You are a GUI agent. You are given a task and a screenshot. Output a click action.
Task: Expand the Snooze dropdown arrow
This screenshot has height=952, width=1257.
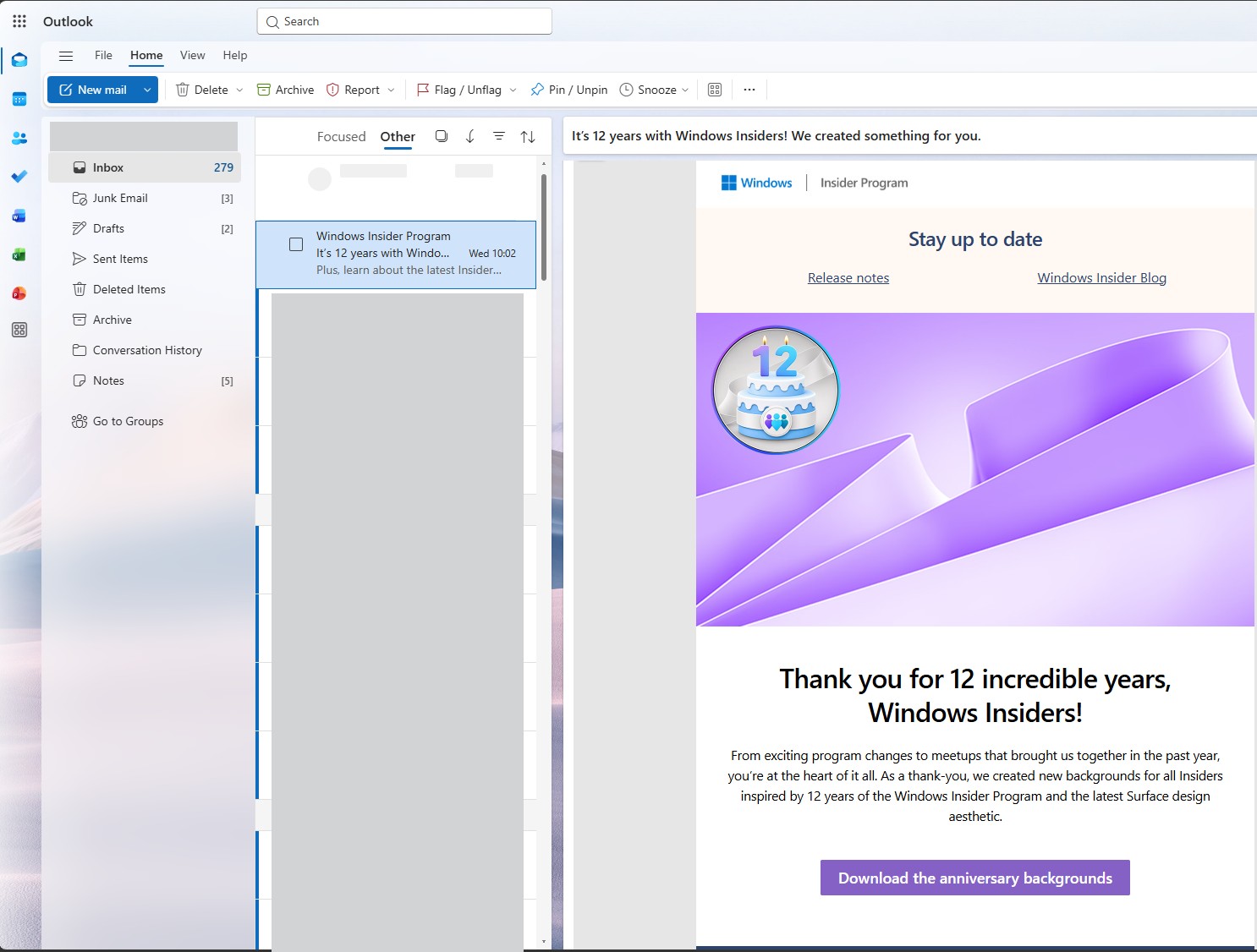coord(685,90)
